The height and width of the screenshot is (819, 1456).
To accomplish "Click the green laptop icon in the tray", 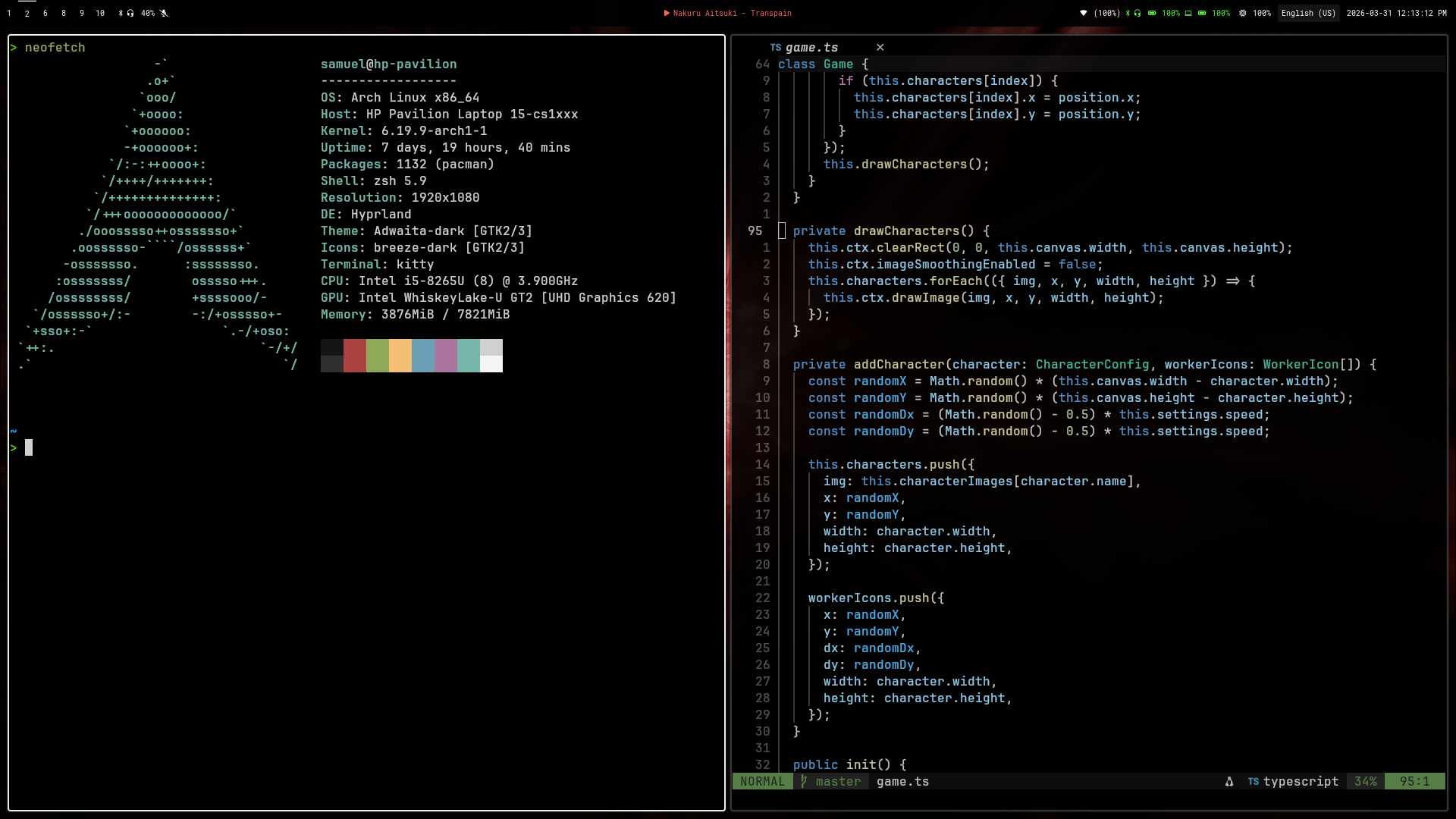I will pyautogui.click(x=1188, y=13).
